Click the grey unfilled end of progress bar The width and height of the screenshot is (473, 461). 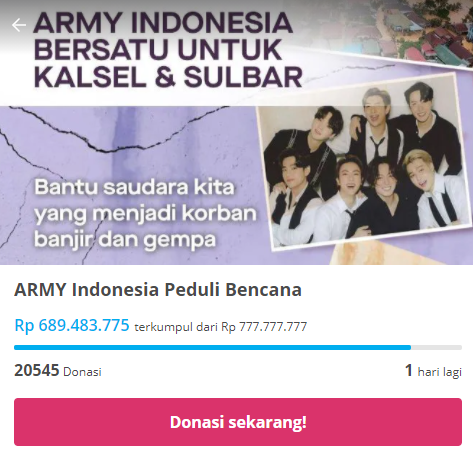(x=436, y=348)
